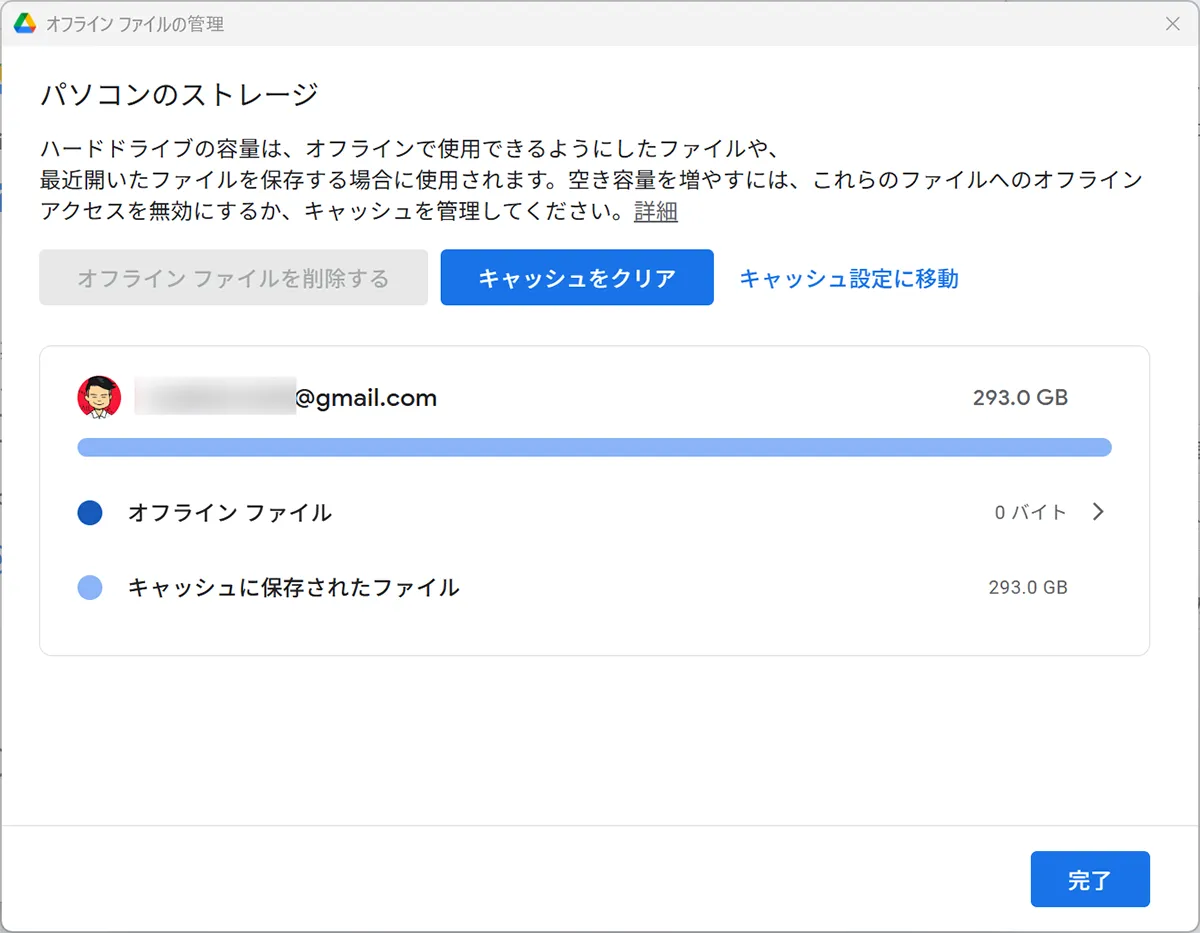The width and height of the screenshot is (1200, 933).
Task: Click the account total 293.0 GB beside email
Action: (x=1020, y=398)
